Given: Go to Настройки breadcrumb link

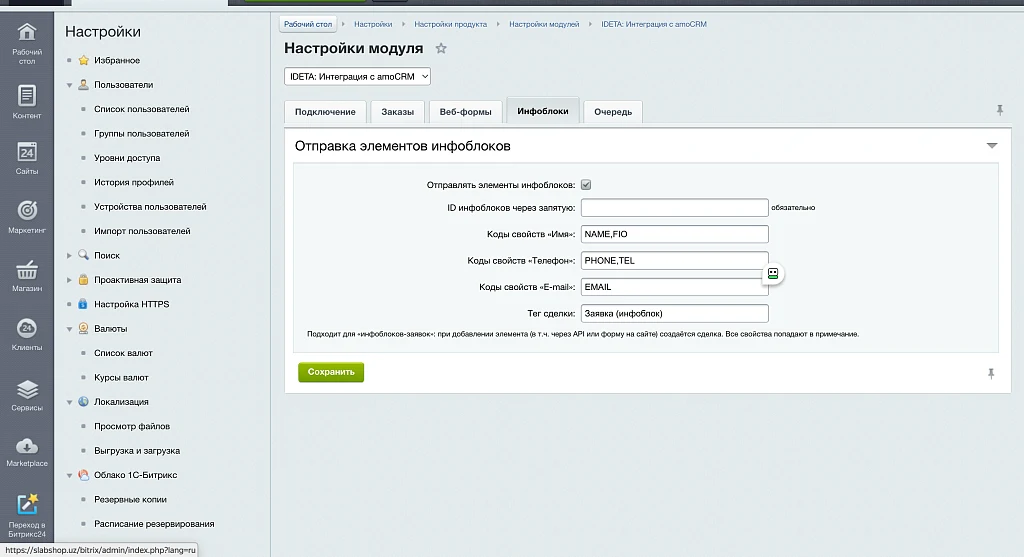Looking at the screenshot, I should coord(373,24).
